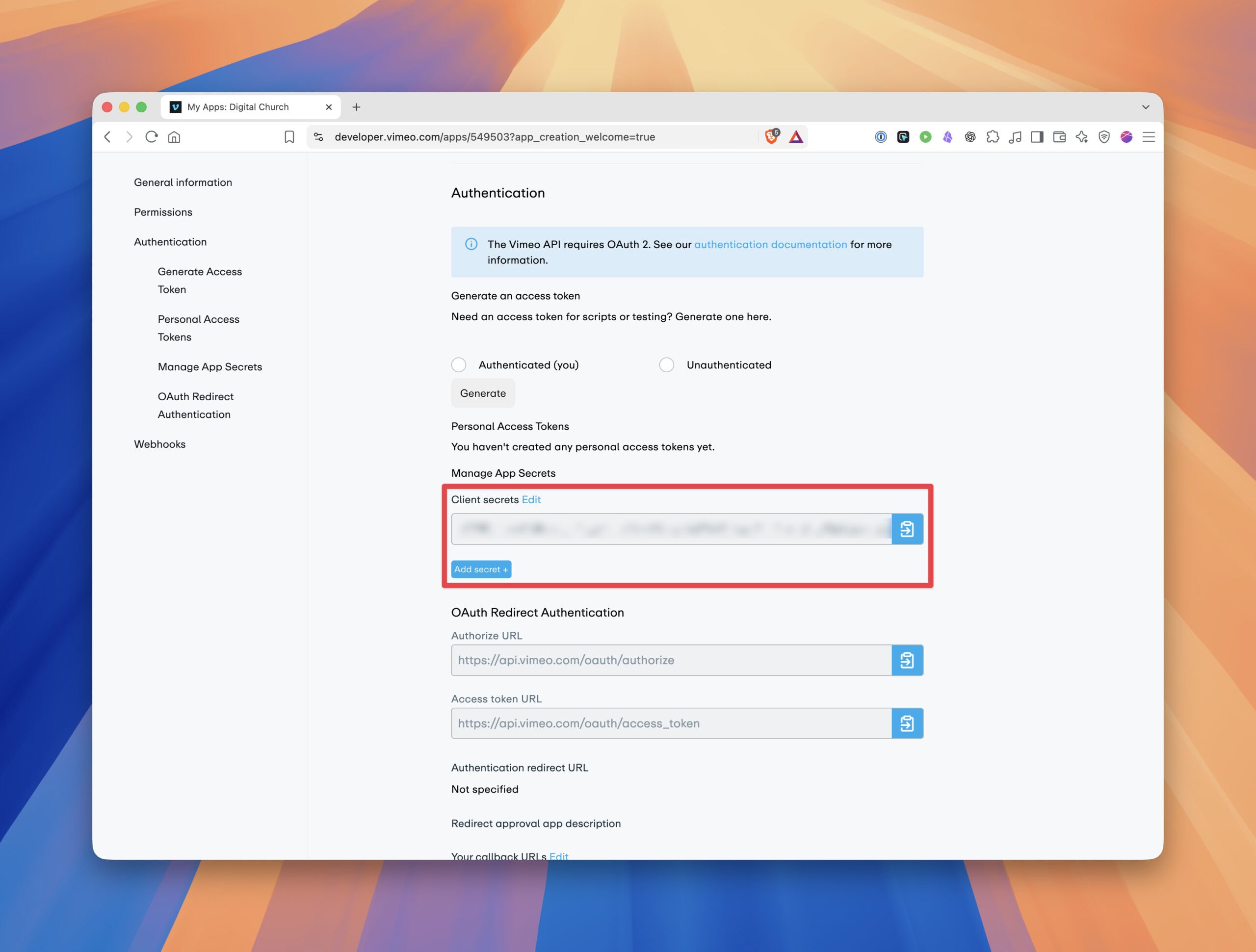Screen dimensions: 1256x952
Task: Select the My Apps: Digital Church tab
Action: [x=250, y=107]
